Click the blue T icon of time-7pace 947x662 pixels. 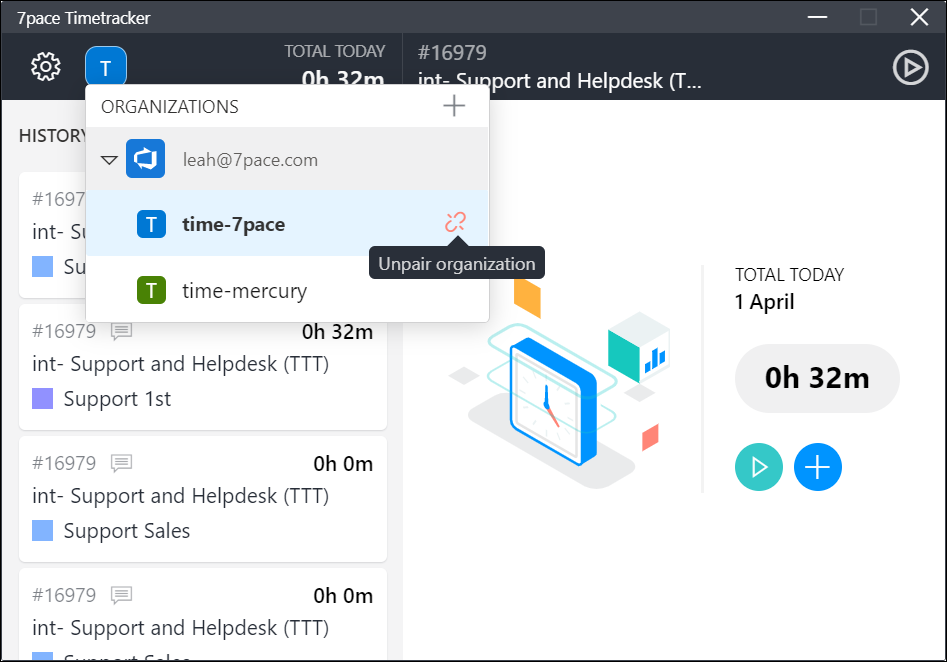coord(152,224)
